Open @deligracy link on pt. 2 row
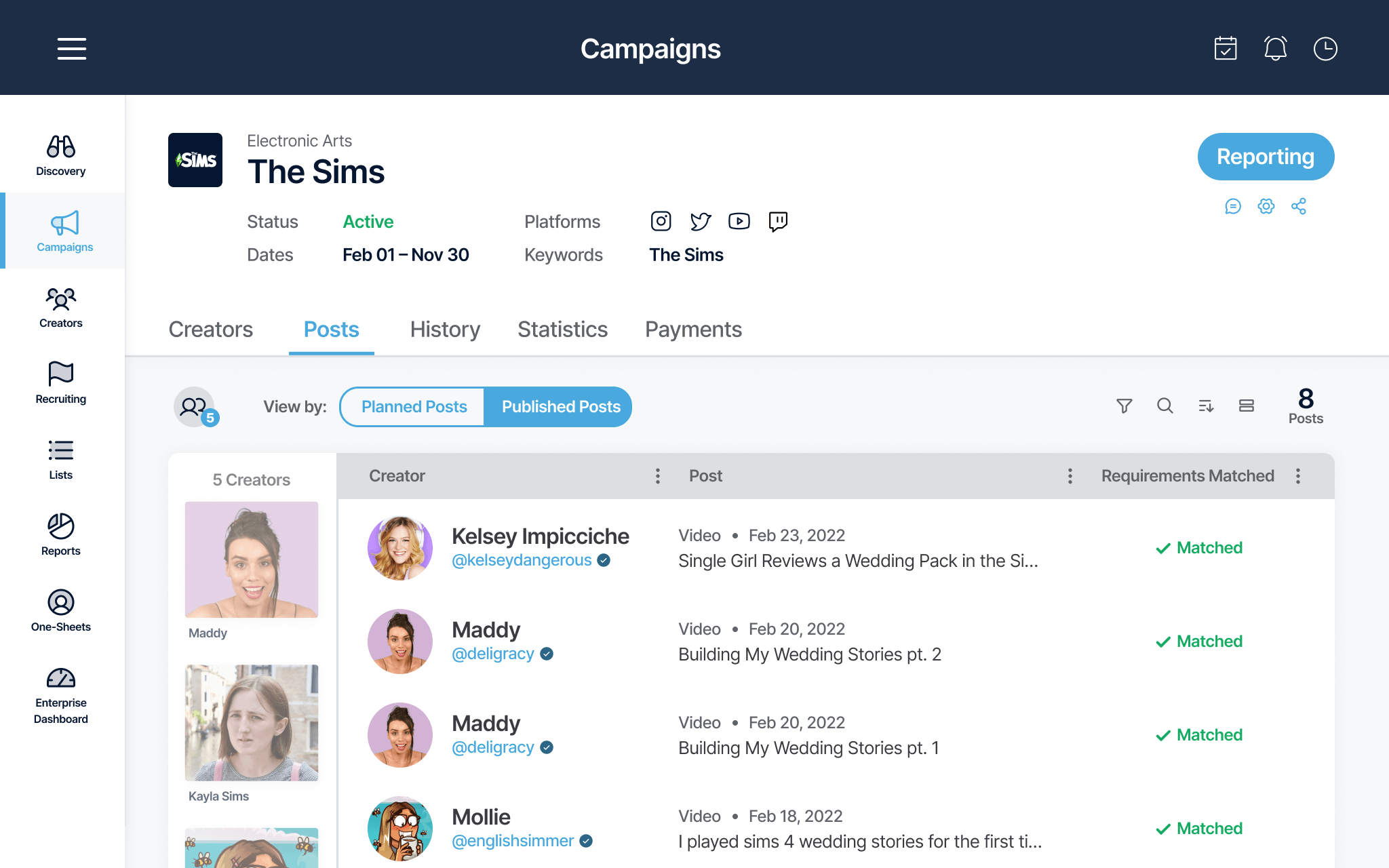This screenshot has height=868, width=1389. [493, 654]
